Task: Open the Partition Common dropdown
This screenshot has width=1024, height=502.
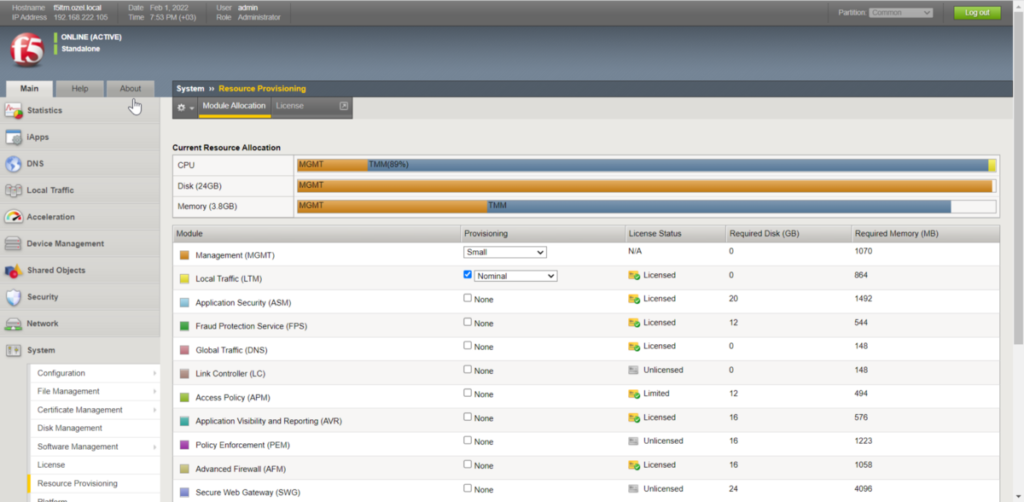Action: [901, 12]
